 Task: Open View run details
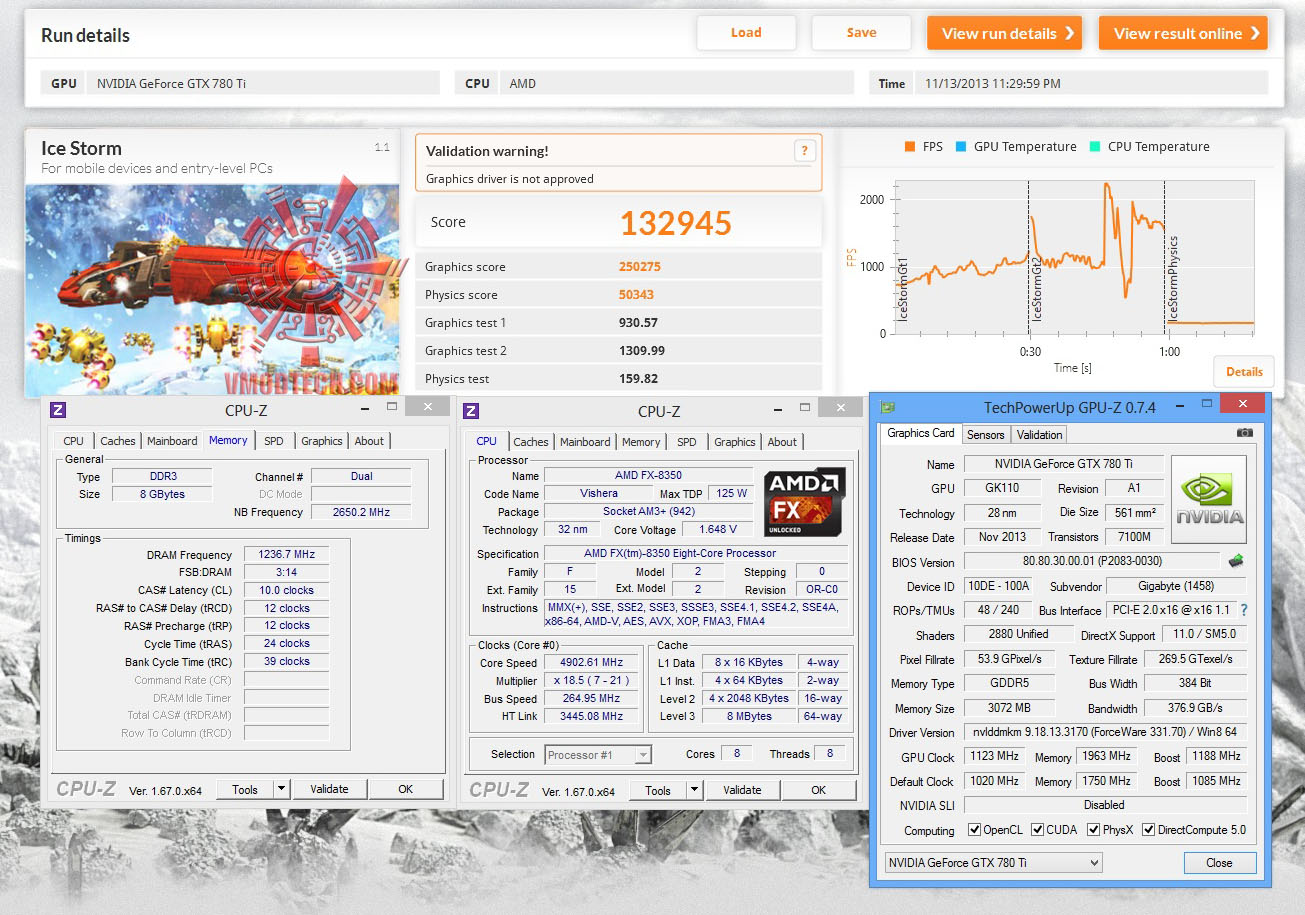click(1006, 33)
